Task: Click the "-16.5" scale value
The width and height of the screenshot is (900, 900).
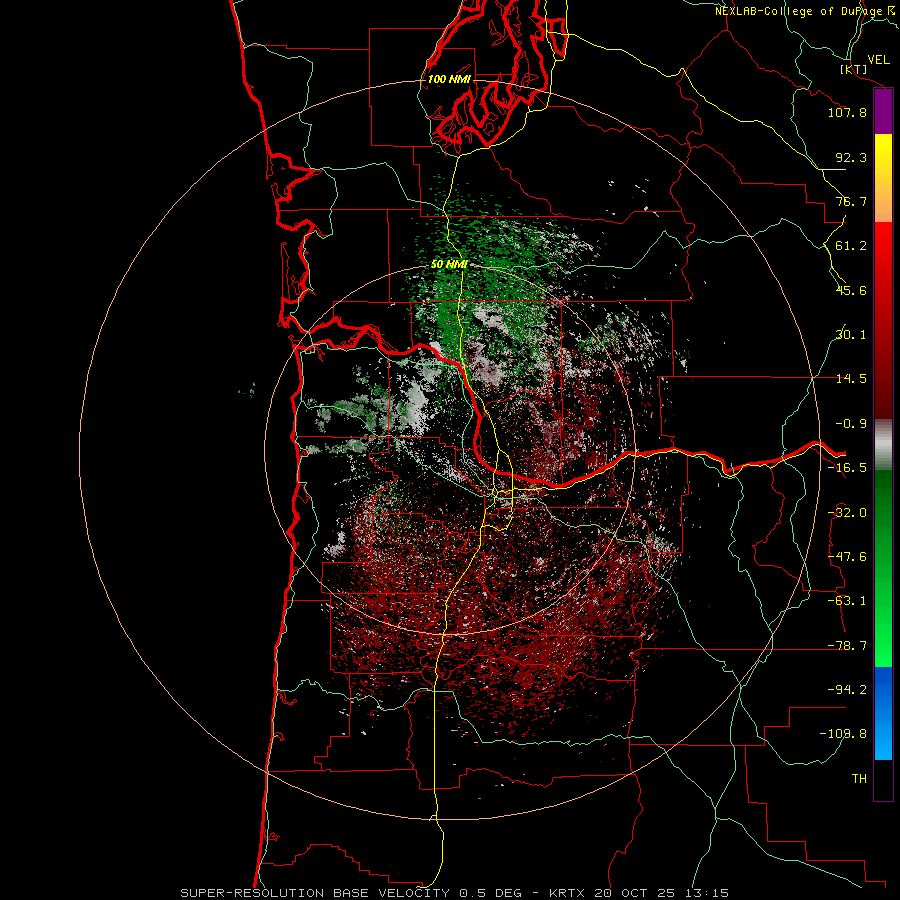Action: (847, 468)
